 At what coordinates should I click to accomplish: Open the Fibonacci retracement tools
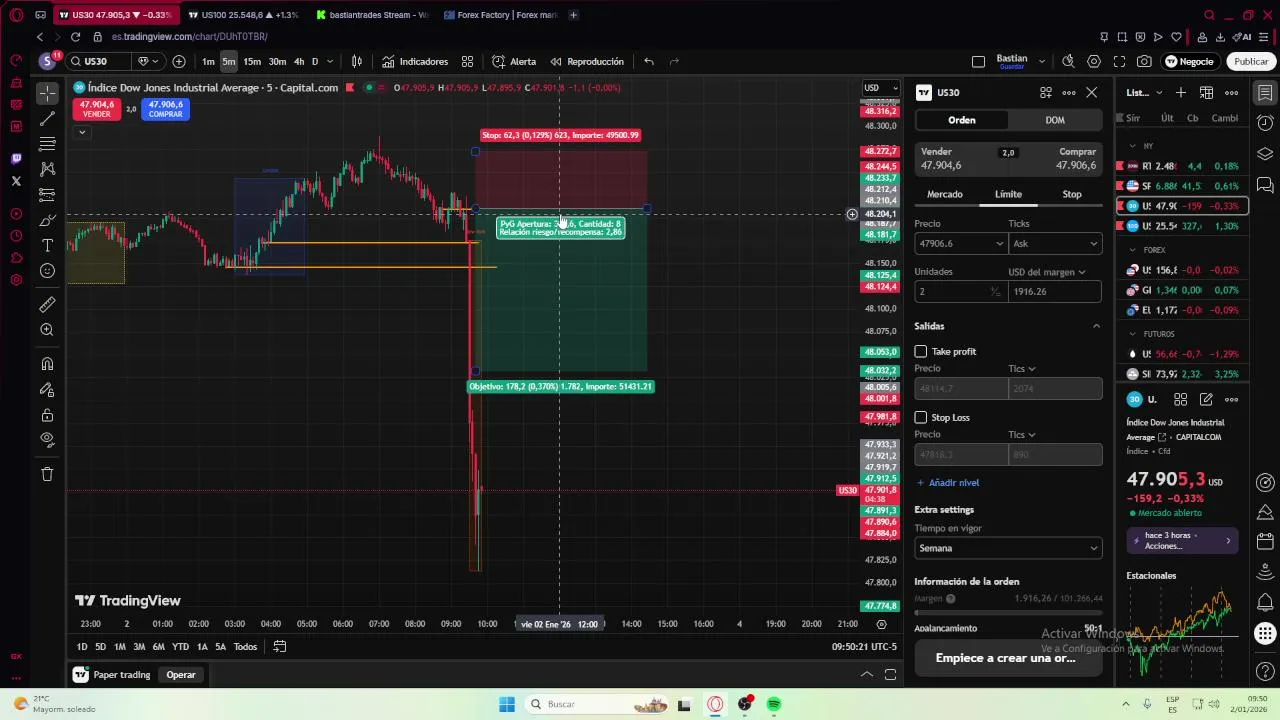pyautogui.click(x=47, y=144)
